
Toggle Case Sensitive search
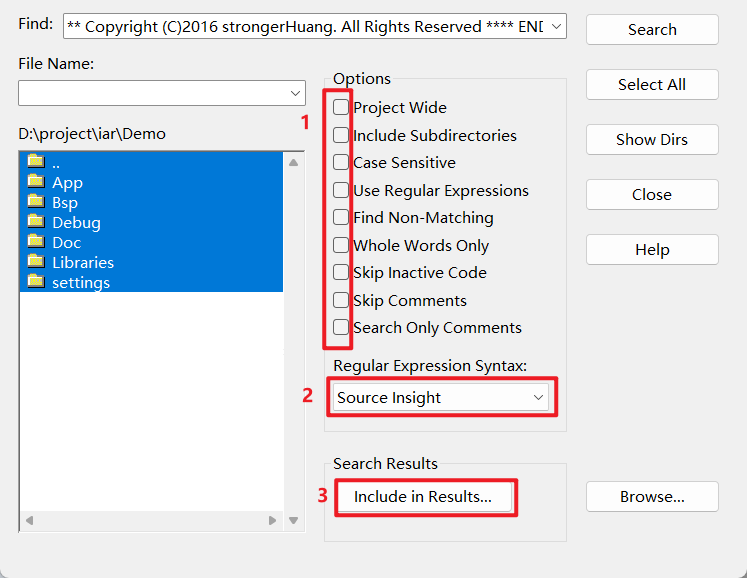(341, 162)
